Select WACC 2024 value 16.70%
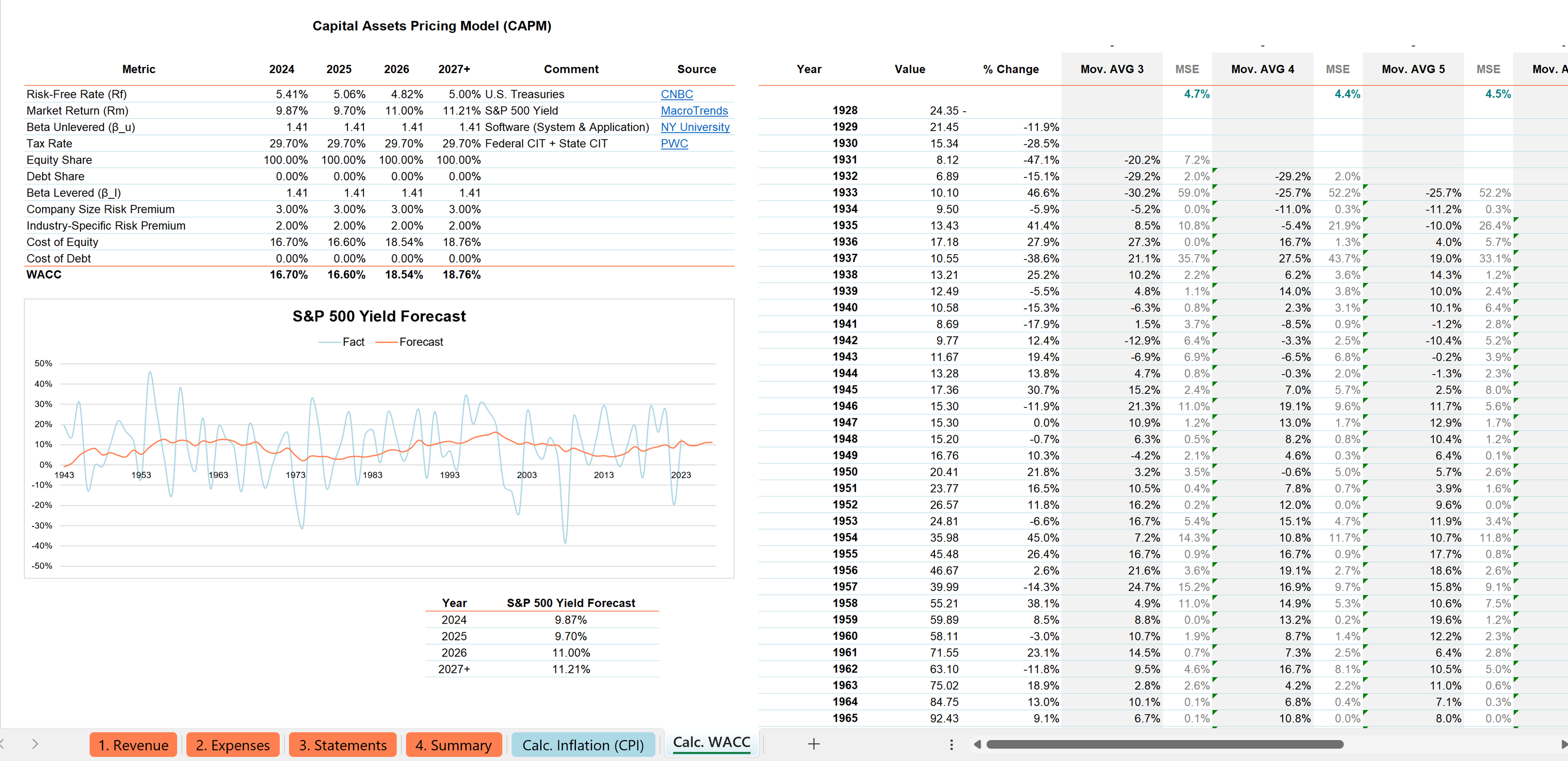This screenshot has height=761, width=1568. pyautogui.click(x=289, y=274)
